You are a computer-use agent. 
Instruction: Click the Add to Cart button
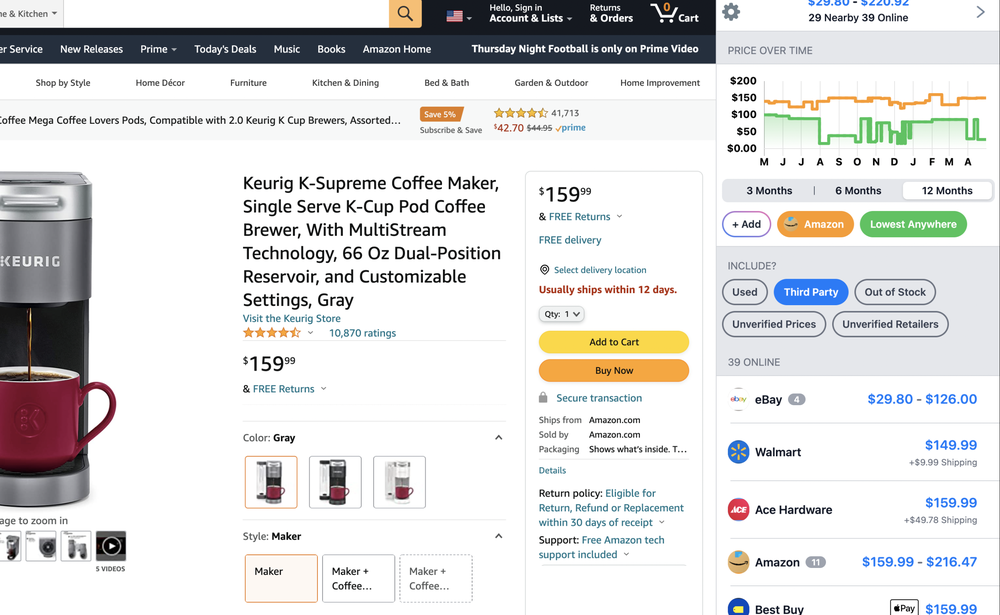(x=613, y=342)
